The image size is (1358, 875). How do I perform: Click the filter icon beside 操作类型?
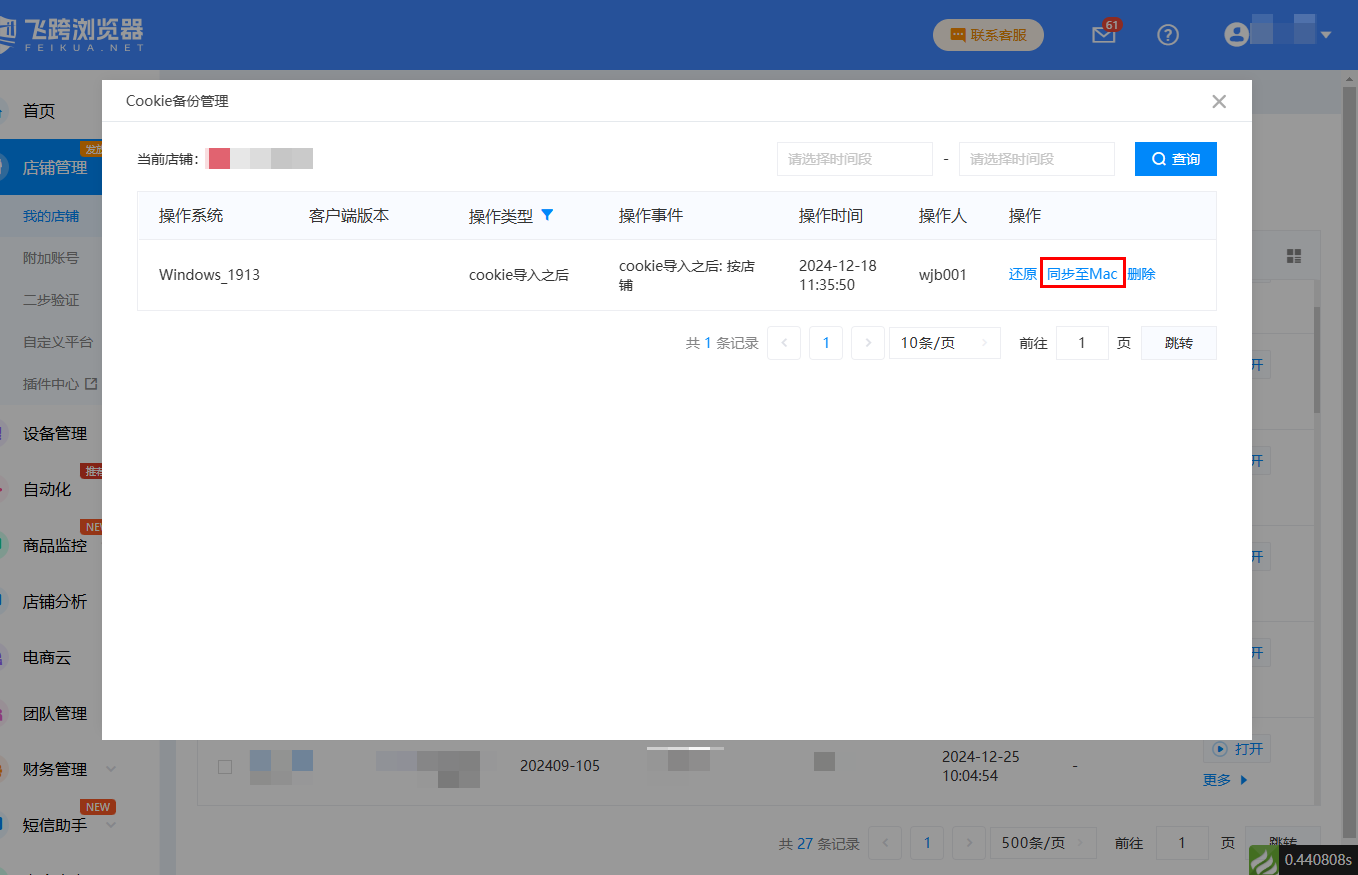click(546, 215)
